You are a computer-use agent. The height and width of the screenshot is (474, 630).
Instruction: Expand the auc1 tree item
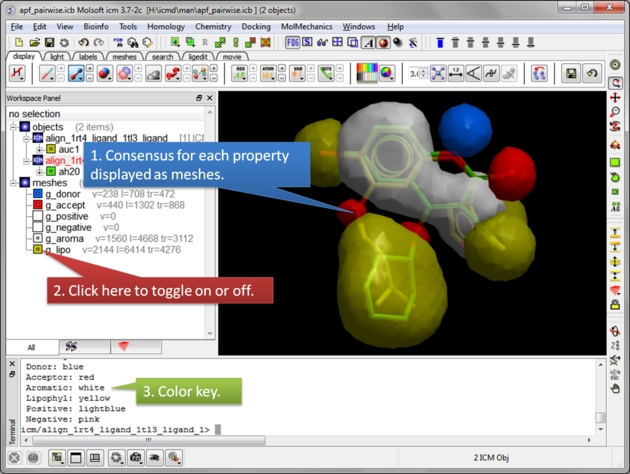[39, 149]
